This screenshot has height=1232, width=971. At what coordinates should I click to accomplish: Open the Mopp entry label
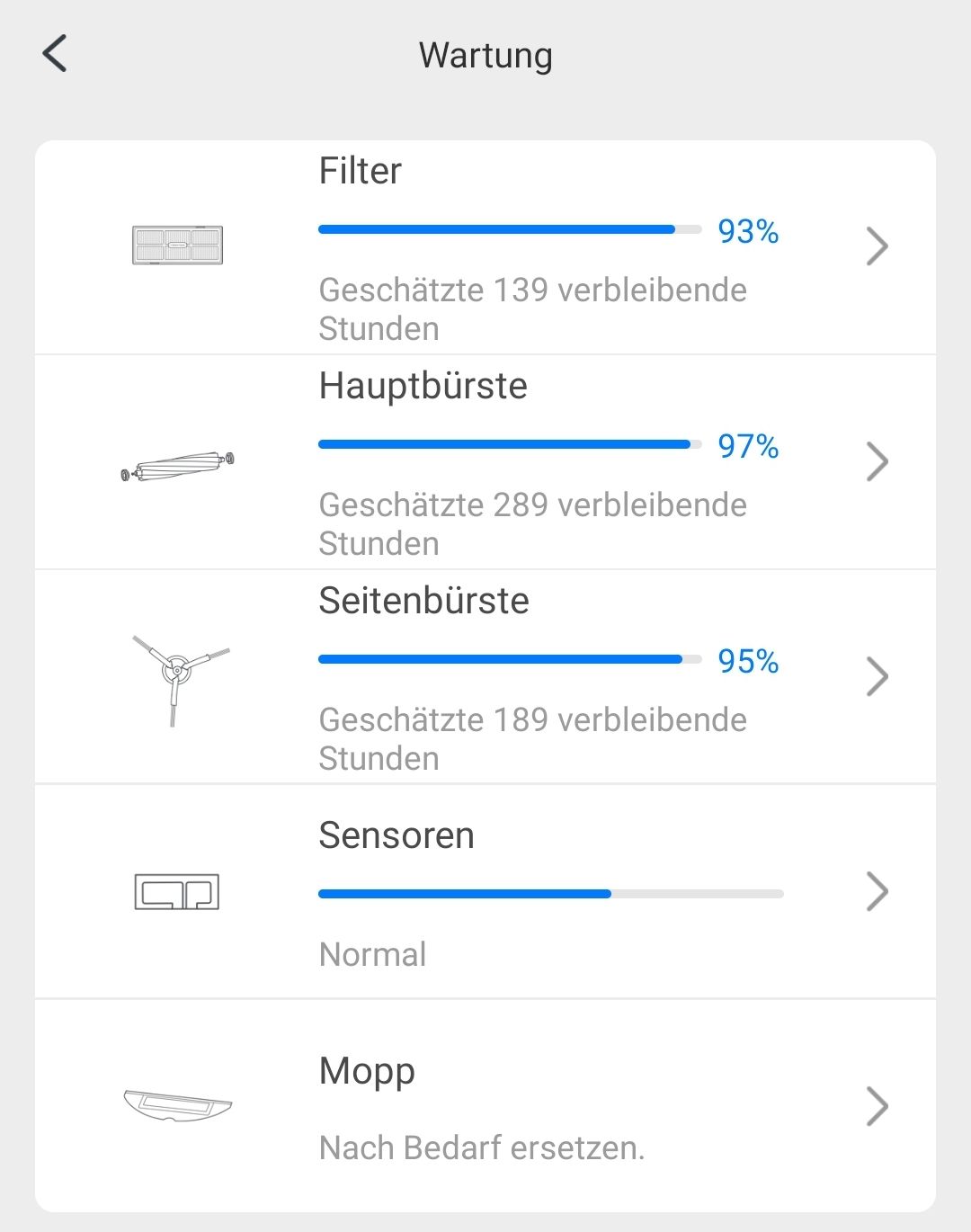click(367, 1072)
